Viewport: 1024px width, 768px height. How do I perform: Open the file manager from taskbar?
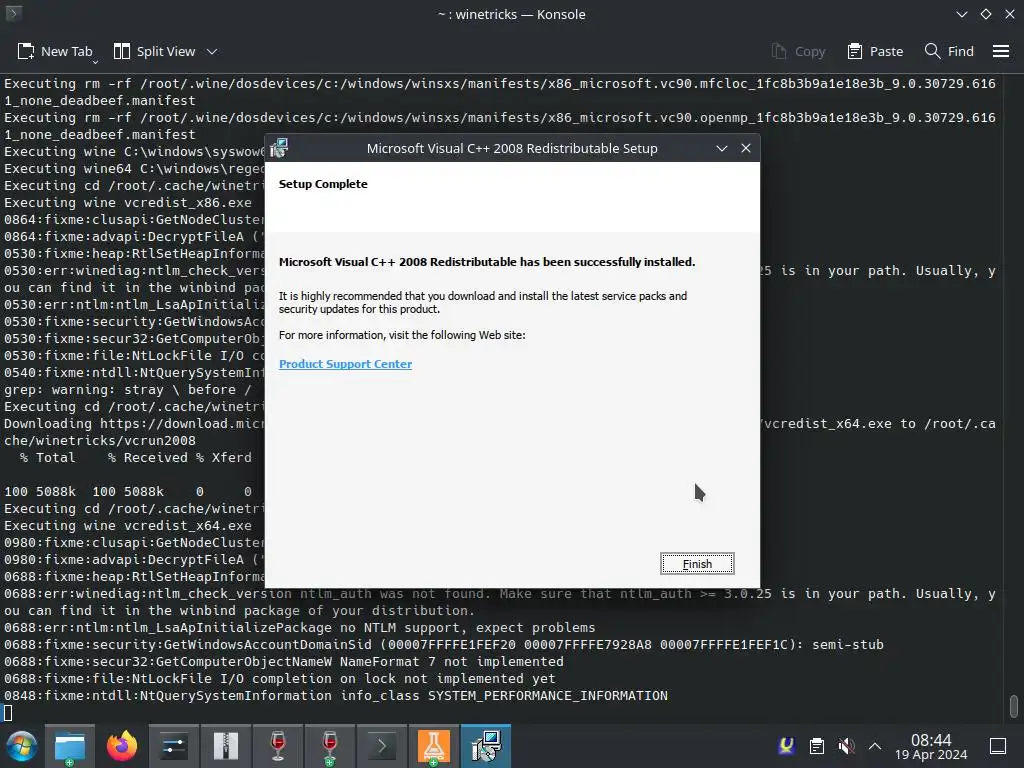point(70,746)
